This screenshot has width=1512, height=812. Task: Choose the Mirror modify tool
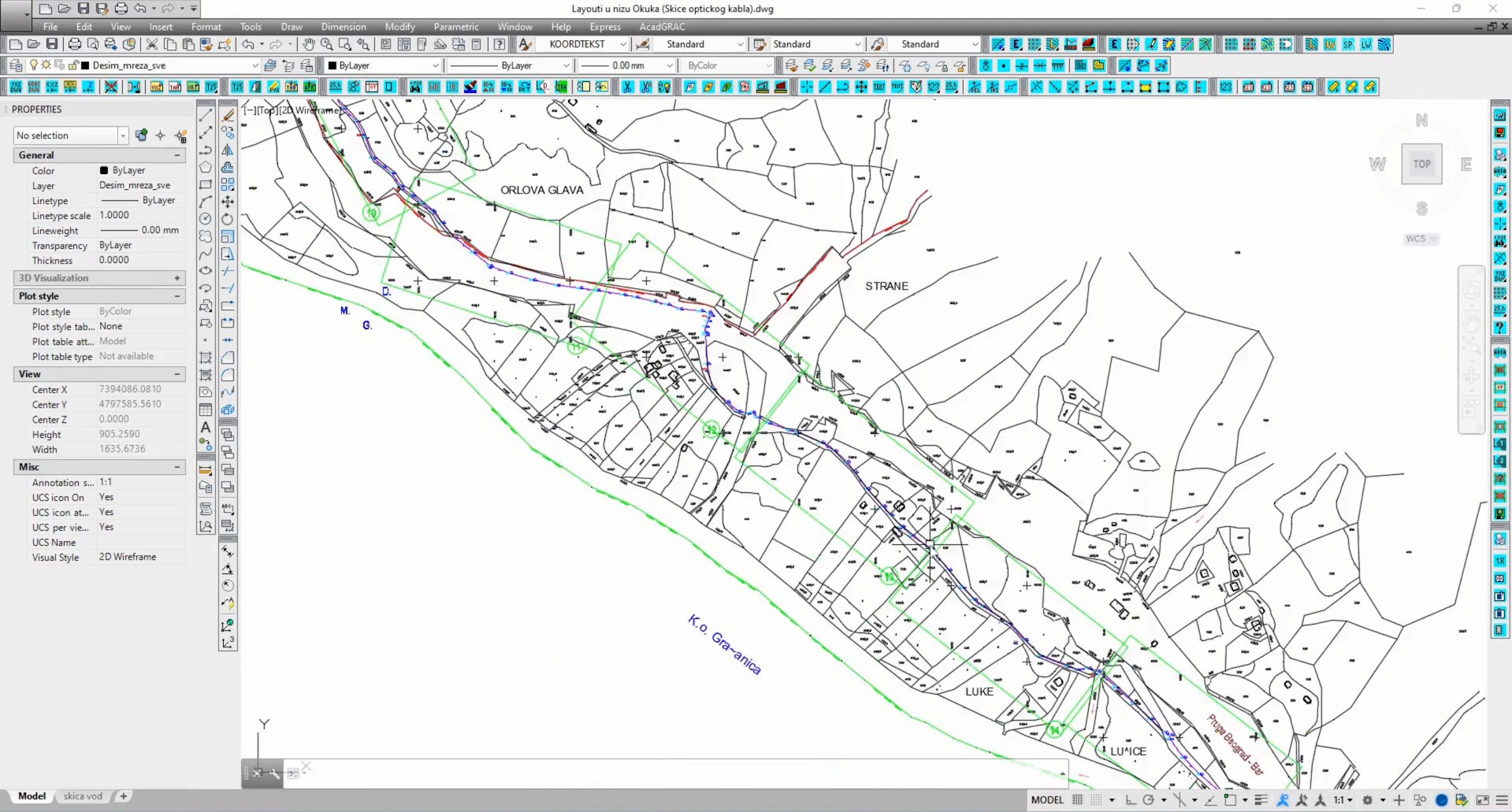(228, 150)
